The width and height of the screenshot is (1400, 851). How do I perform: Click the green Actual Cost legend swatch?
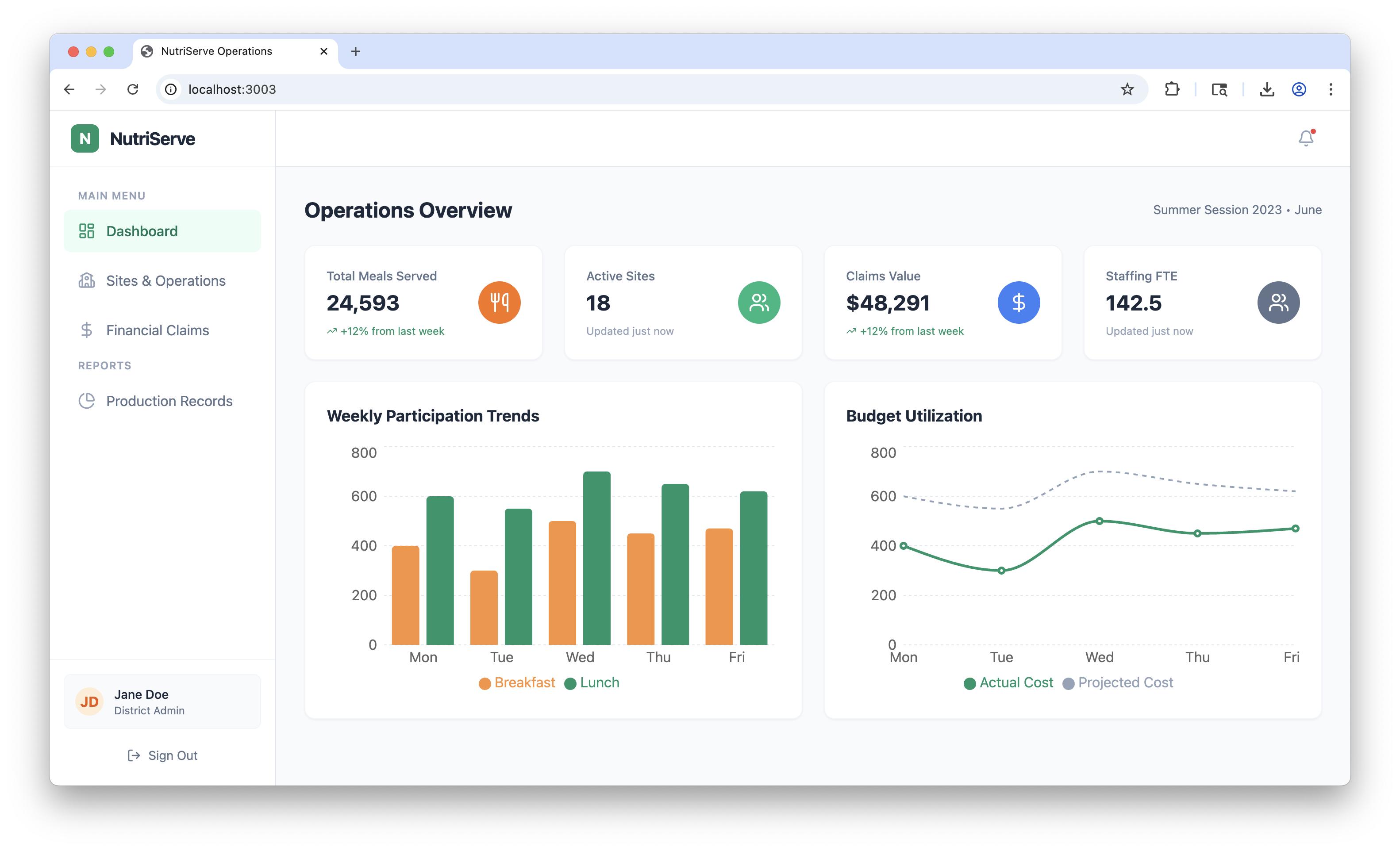(x=970, y=683)
